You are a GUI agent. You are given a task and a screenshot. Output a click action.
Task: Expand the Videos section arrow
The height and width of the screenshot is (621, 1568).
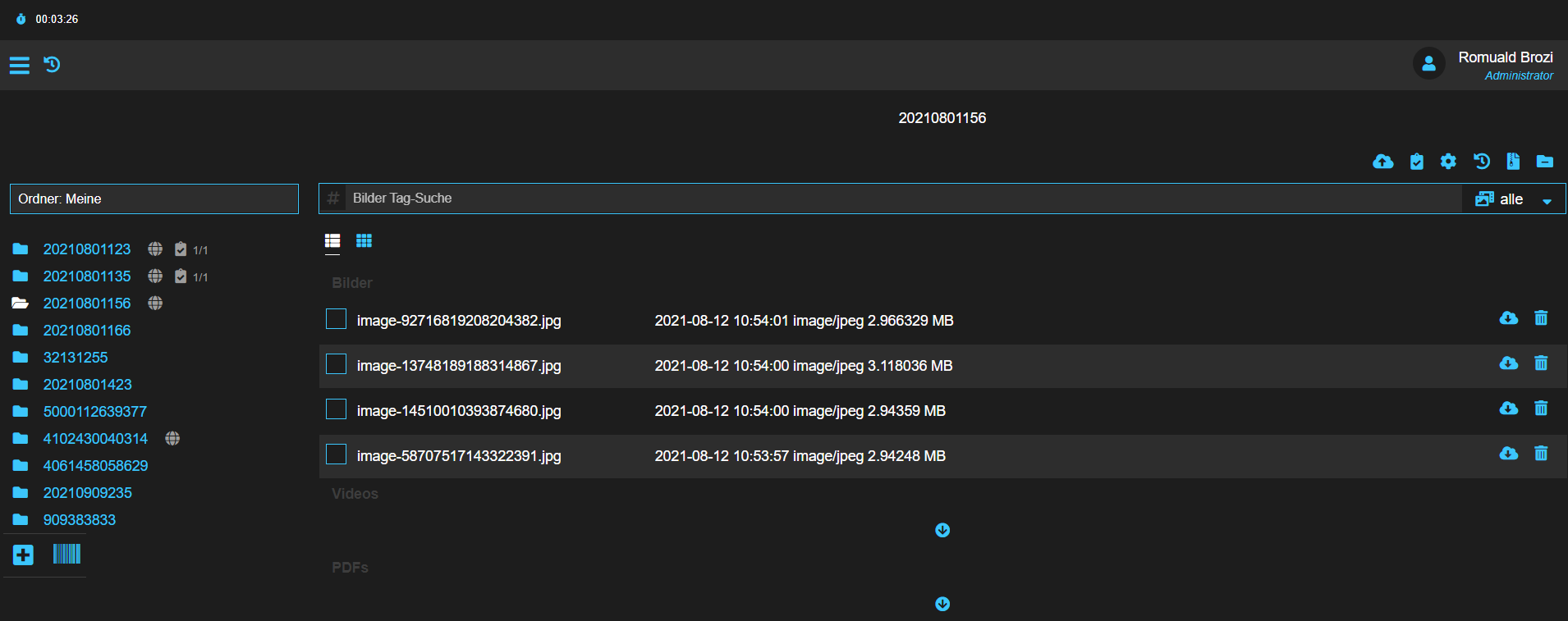(x=942, y=531)
